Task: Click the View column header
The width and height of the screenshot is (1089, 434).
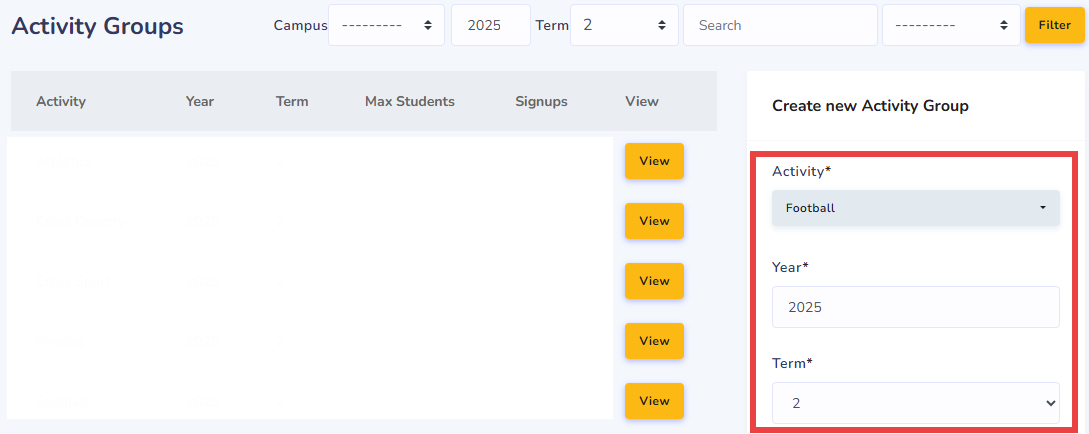Action: [x=642, y=101]
